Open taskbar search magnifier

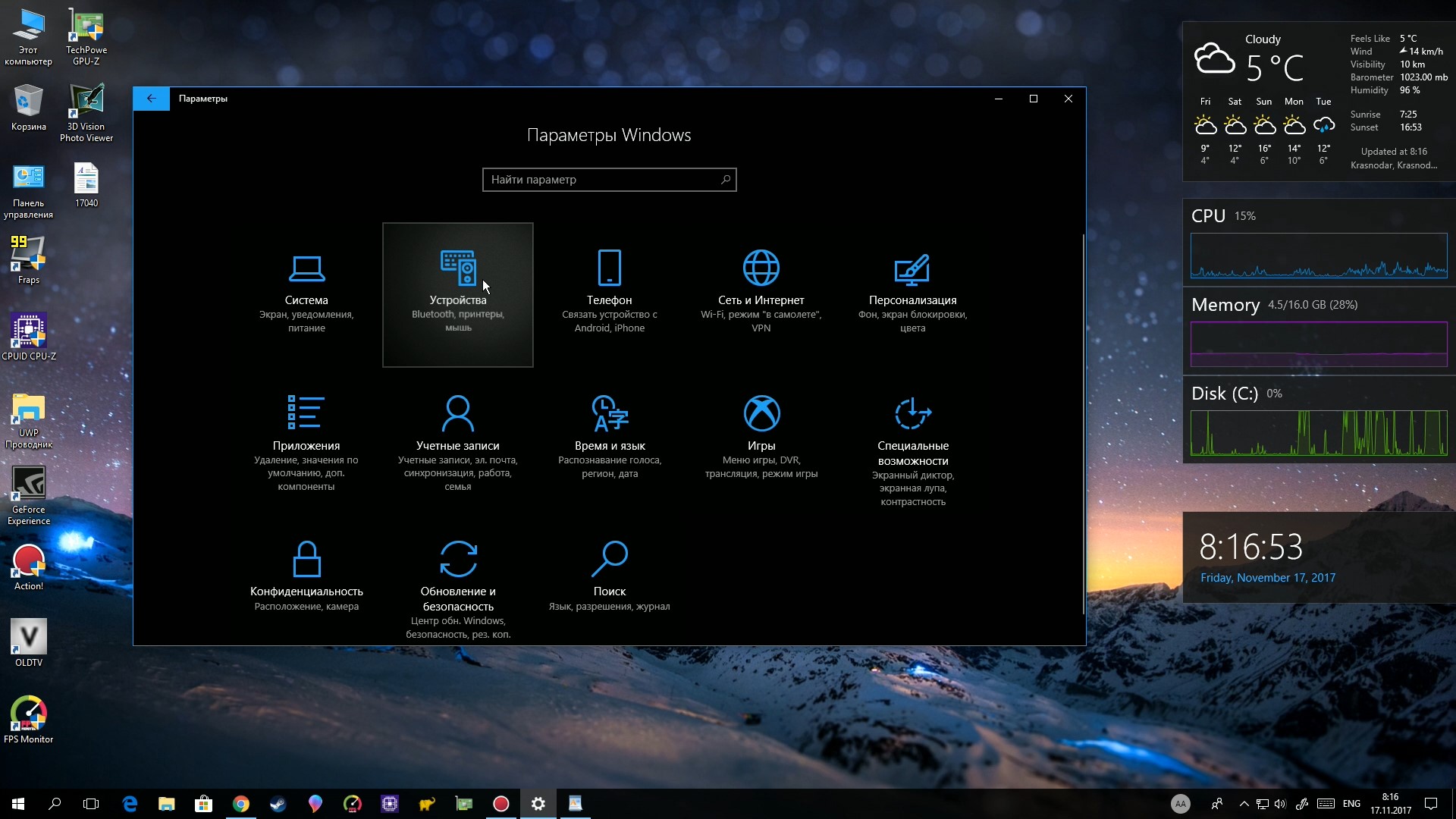pyautogui.click(x=55, y=804)
